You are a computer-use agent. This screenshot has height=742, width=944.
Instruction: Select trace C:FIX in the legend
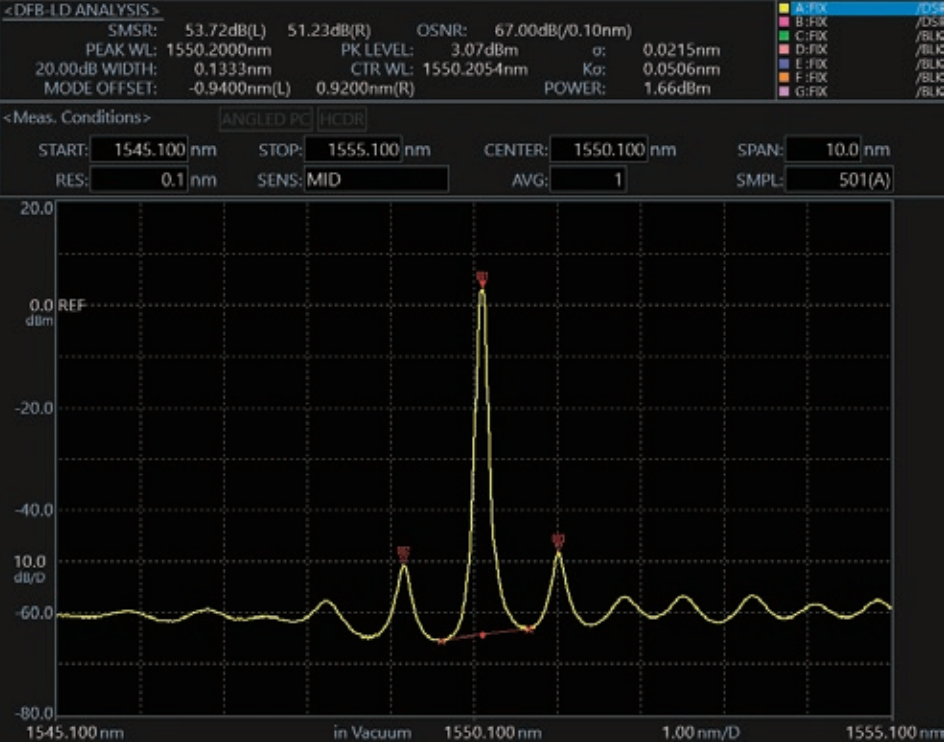810,36
